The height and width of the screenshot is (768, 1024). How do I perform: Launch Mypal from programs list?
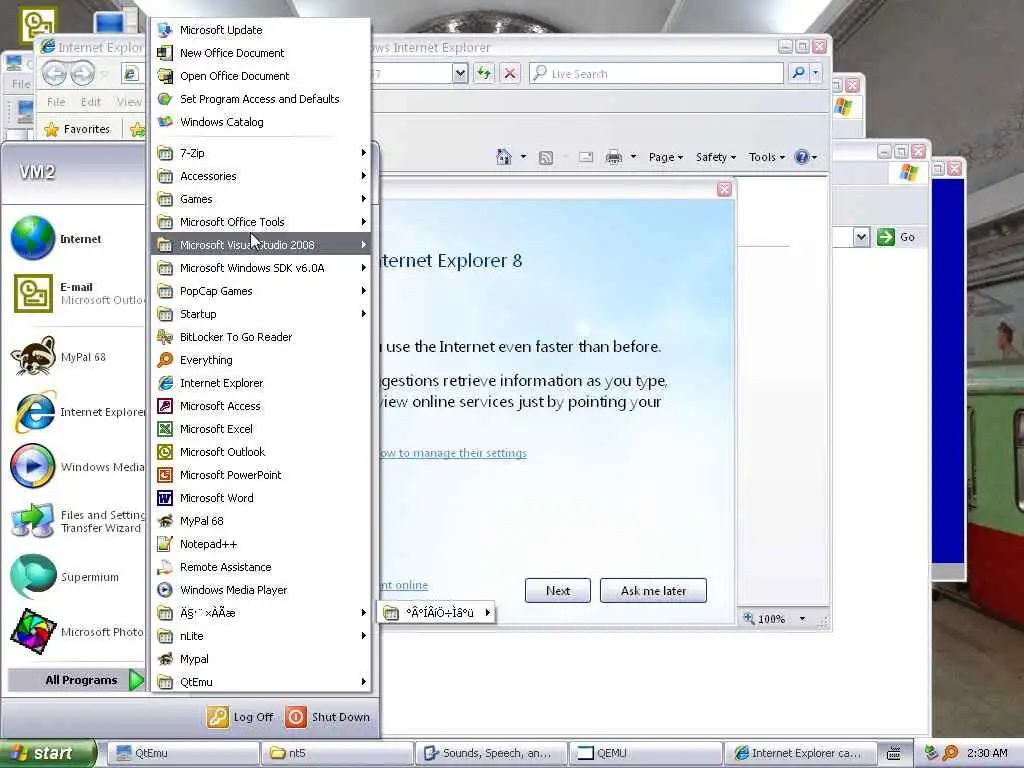261,659
